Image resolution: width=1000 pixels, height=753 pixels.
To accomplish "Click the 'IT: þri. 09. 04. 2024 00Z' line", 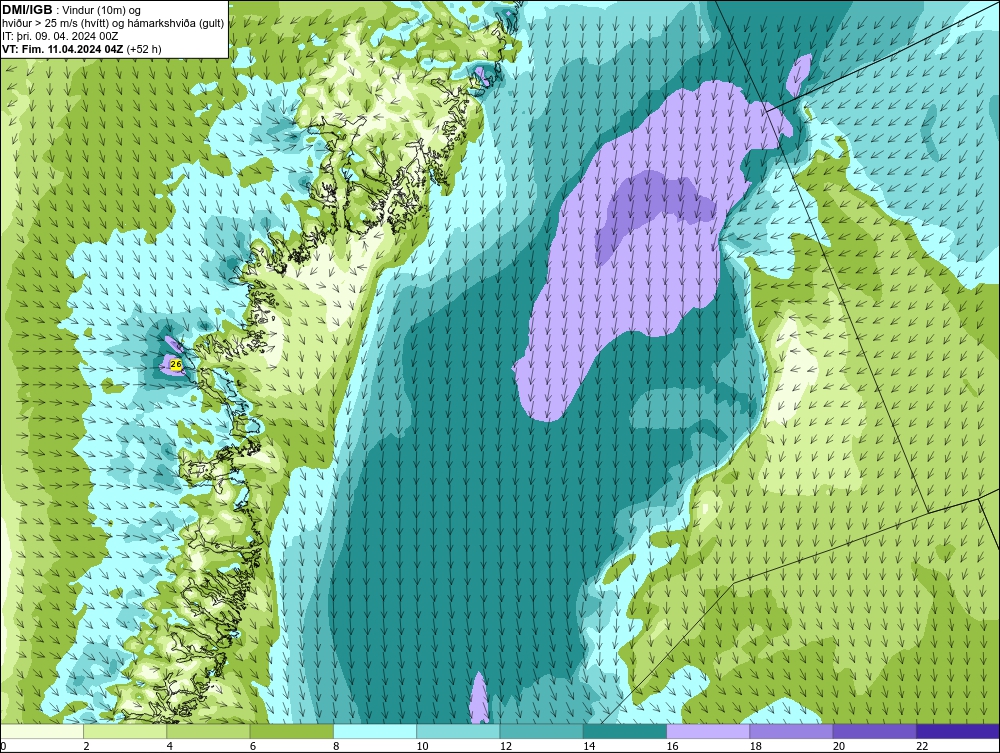I will [60, 36].
